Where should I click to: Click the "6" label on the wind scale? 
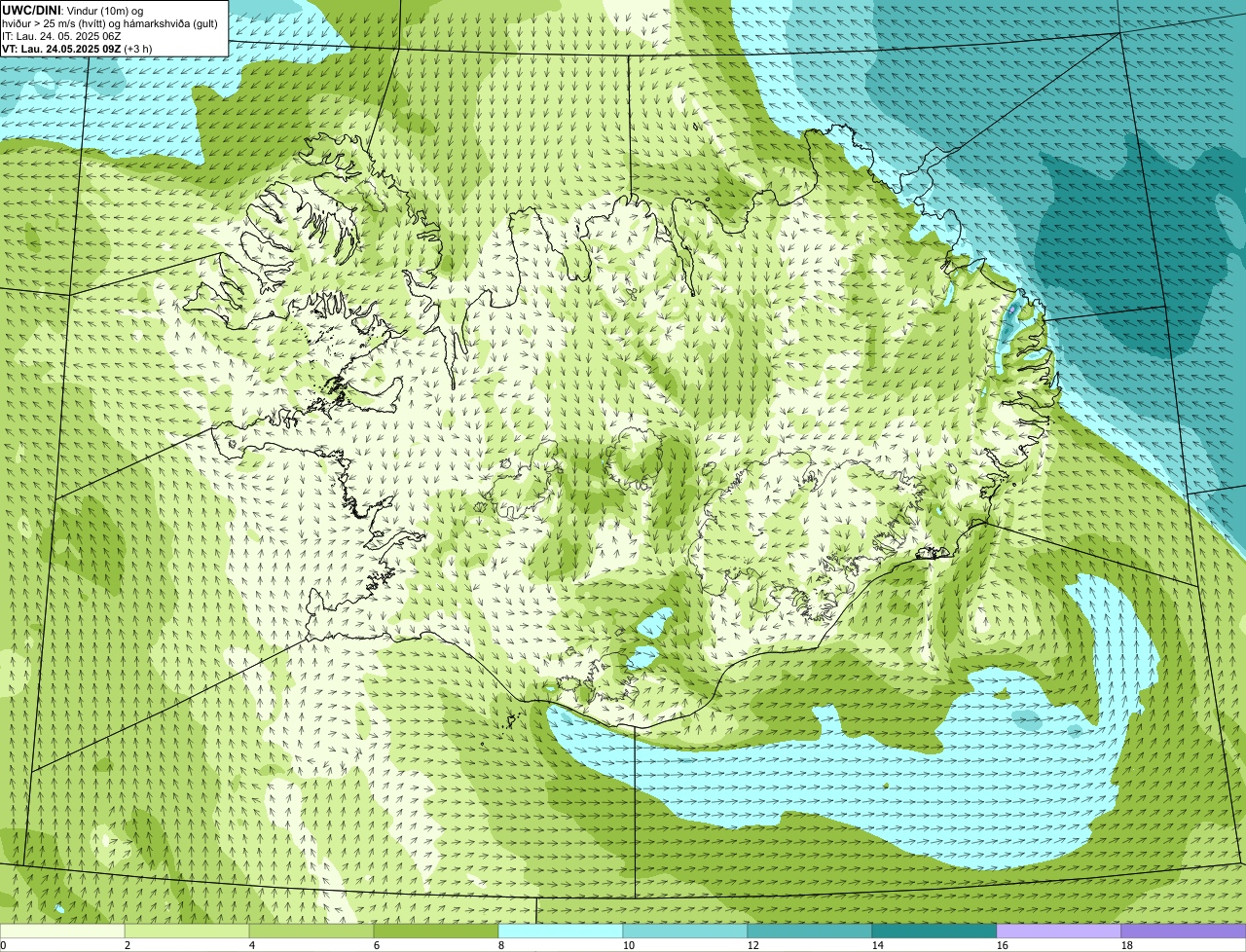(x=377, y=945)
